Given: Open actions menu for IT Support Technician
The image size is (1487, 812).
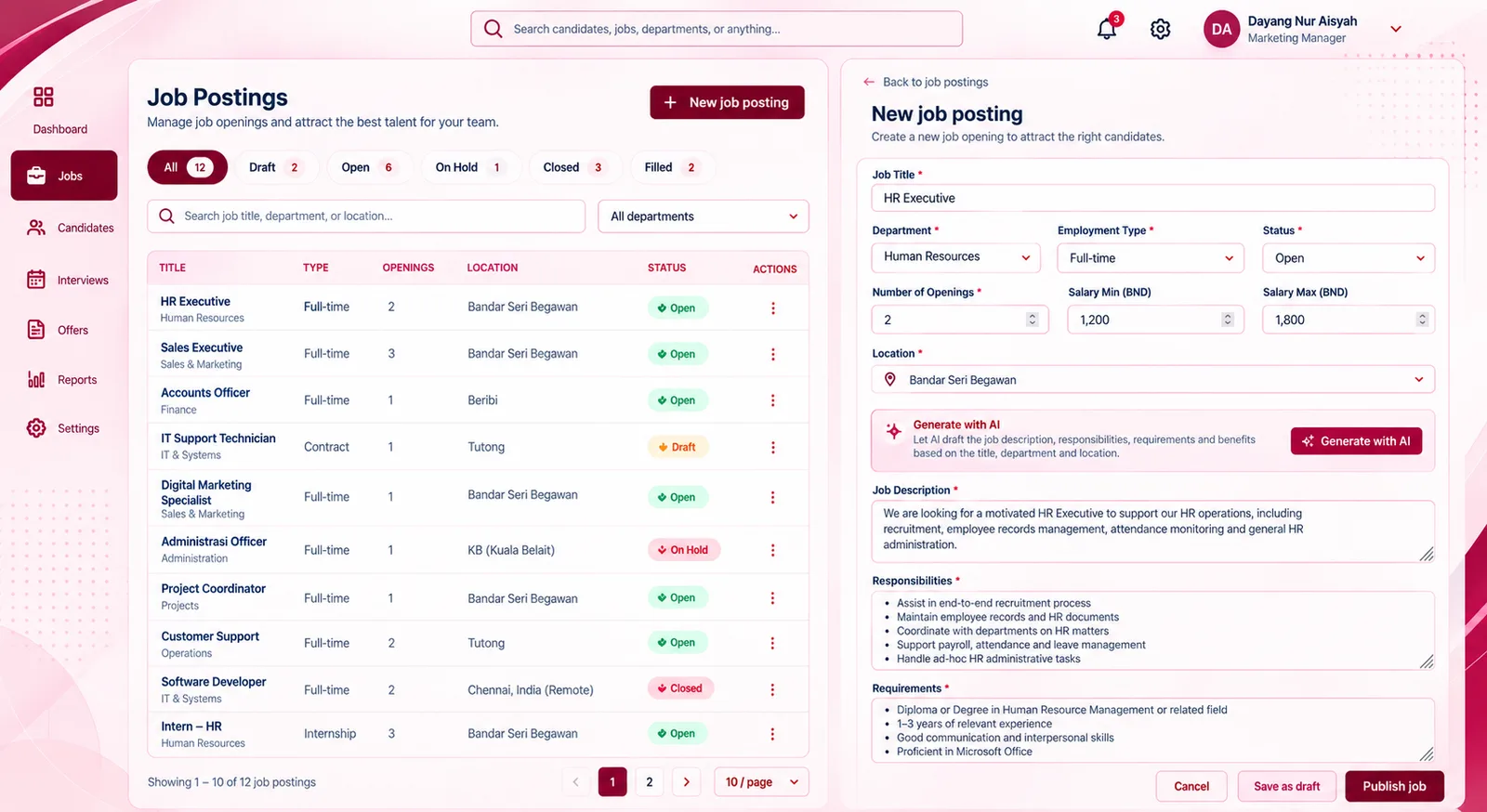Looking at the screenshot, I should tap(772, 447).
